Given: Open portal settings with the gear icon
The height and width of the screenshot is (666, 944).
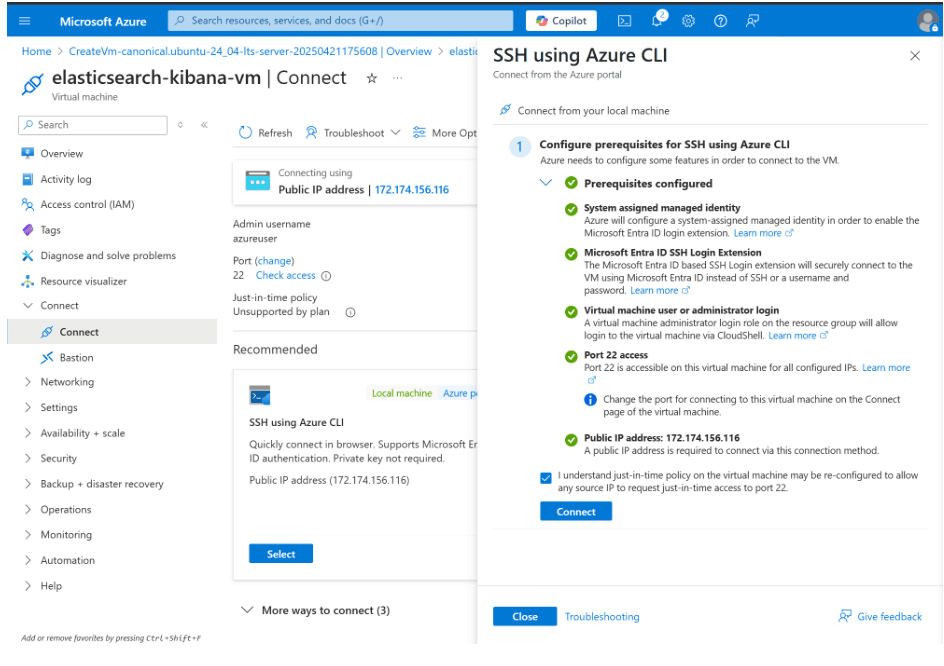Looking at the screenshot, I should (687, 20).
